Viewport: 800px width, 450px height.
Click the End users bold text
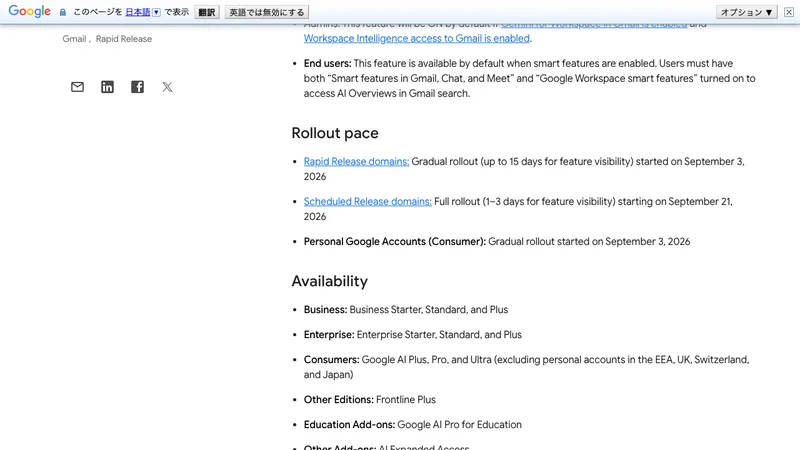pyautogui.click(x=328, y=64)
